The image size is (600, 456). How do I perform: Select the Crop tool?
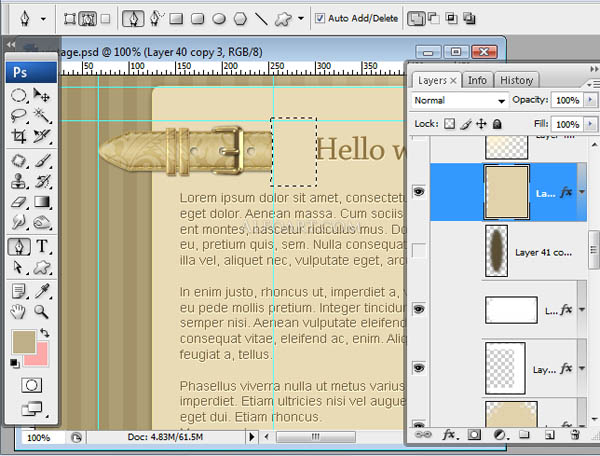tap(18, 136)
